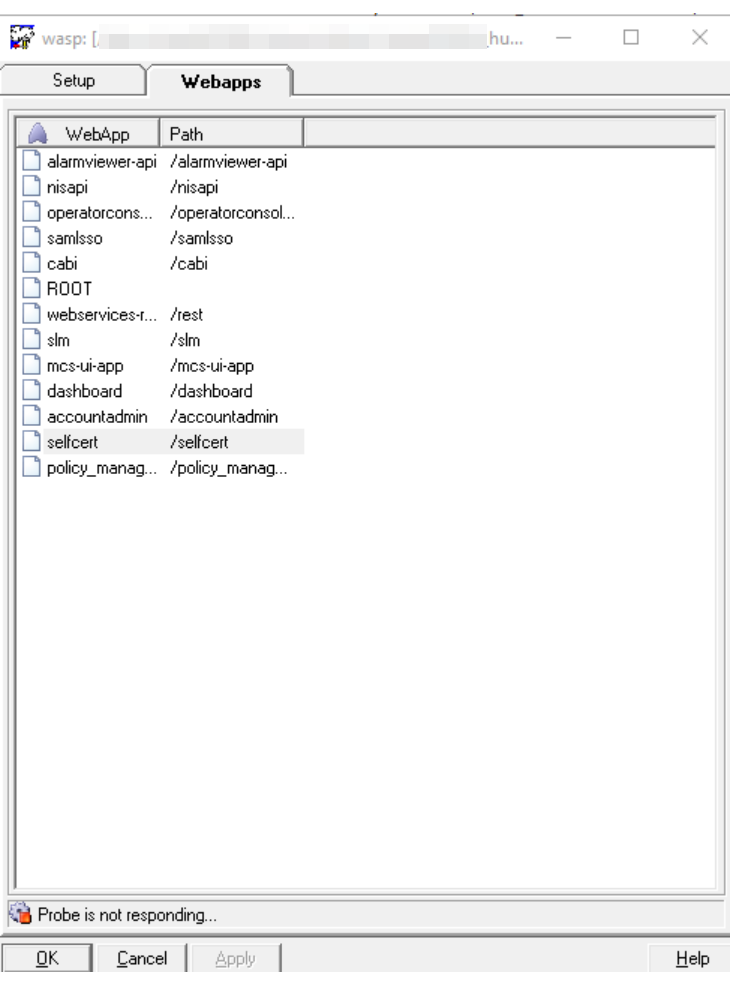Select the accountadmin webapp name
Screen dimensions: 753x991
[97, 416]
